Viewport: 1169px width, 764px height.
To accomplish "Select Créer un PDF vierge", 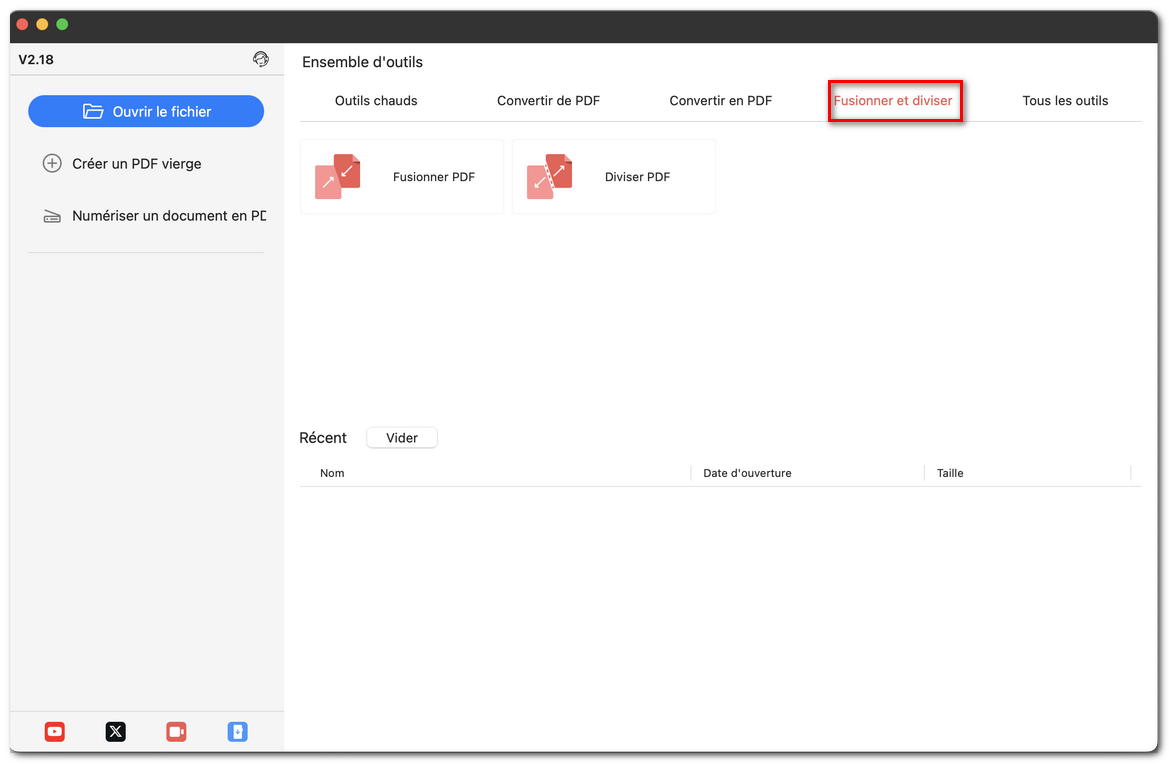I will 135,163.
